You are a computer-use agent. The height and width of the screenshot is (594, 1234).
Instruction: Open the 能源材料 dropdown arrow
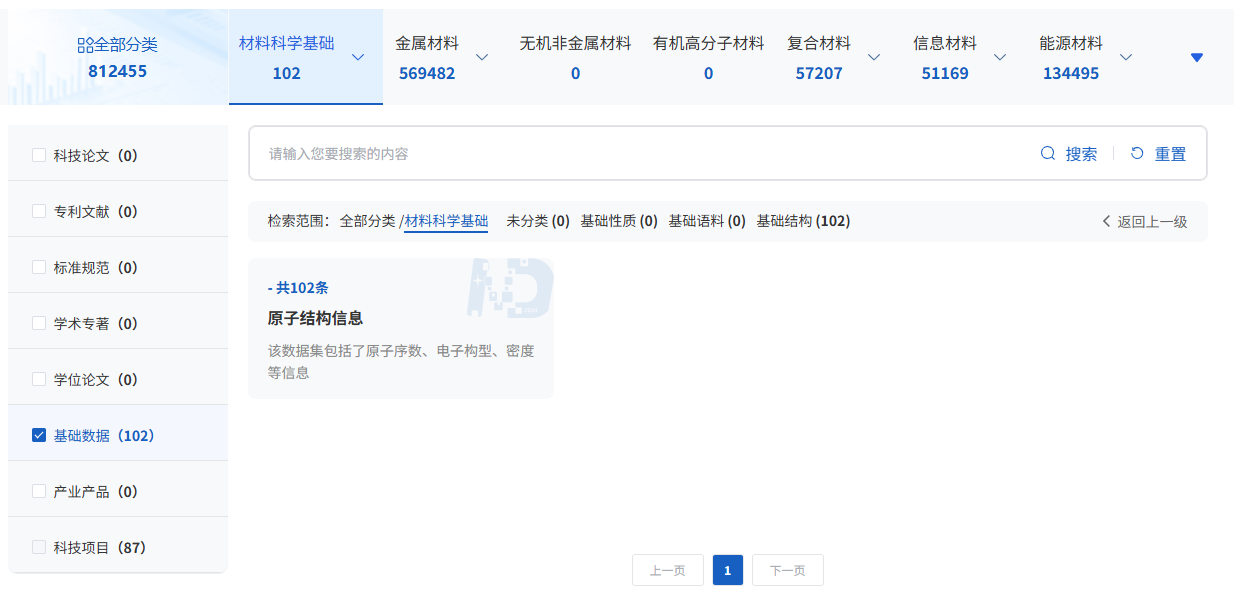(x=1126, y=57)
